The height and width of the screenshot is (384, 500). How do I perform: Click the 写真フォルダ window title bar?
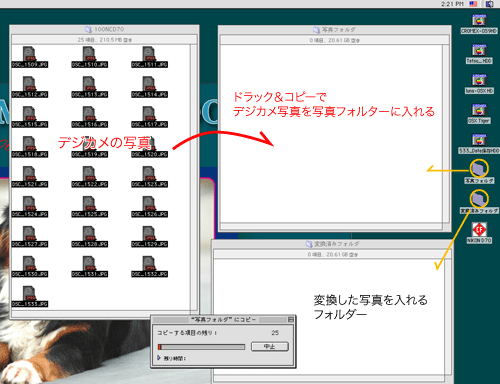tap(335, 30)
